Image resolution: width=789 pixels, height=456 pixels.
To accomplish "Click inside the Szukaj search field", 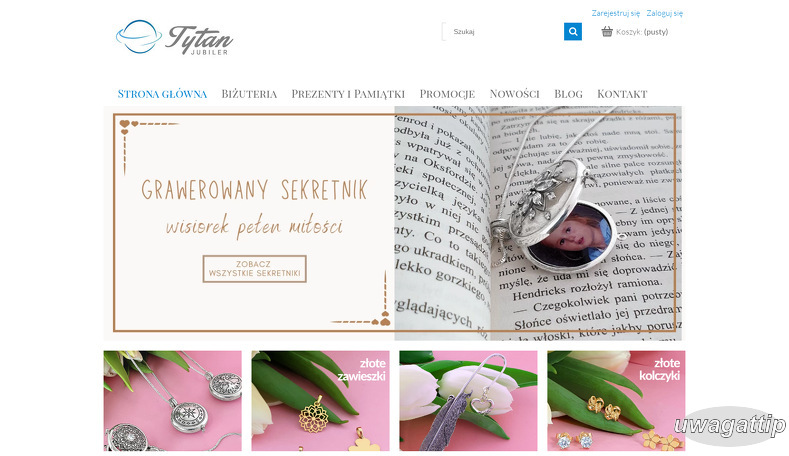I will 503,32.
